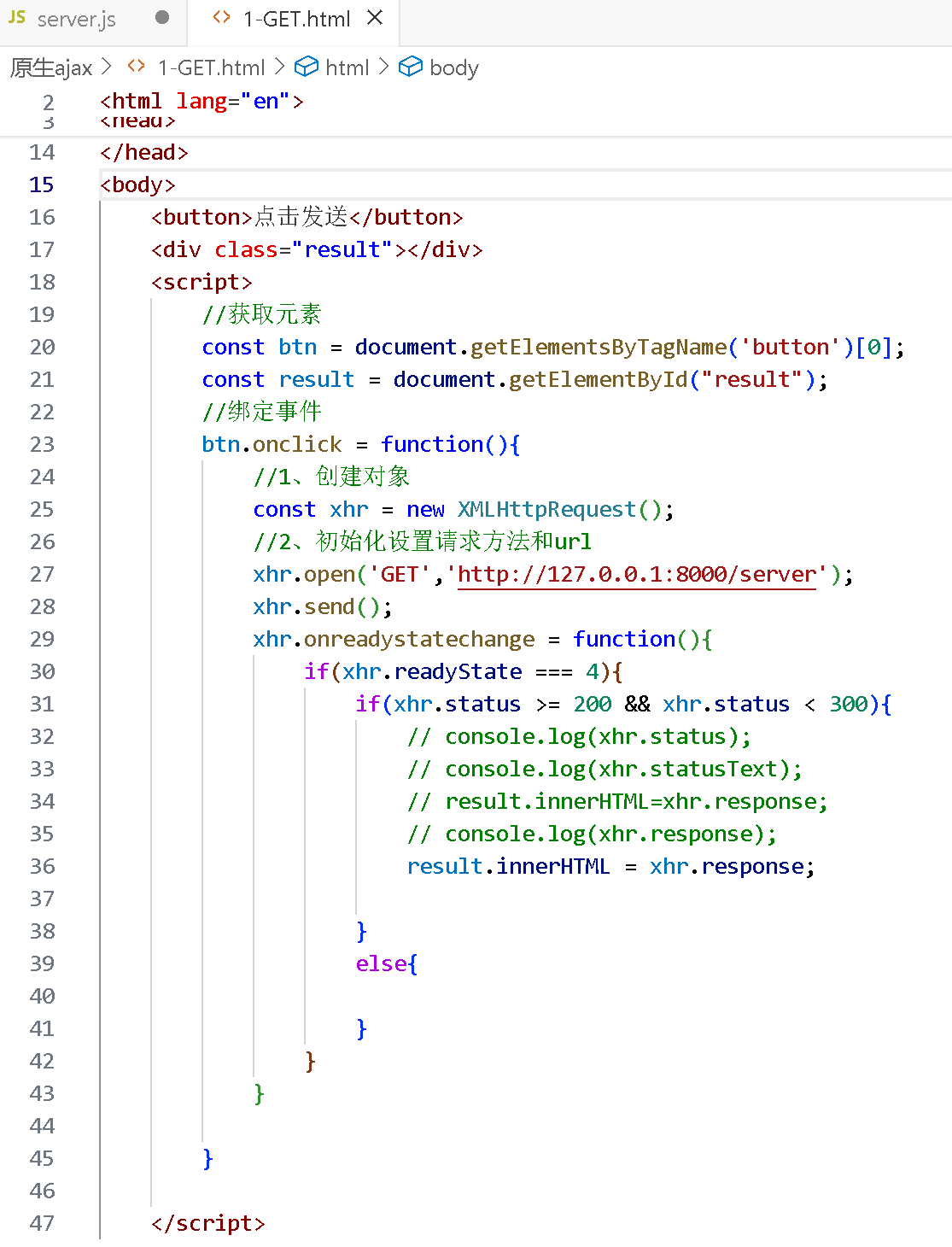Click the class="result" attribute
Screen dimensions: 952x1247
point(303,249)
